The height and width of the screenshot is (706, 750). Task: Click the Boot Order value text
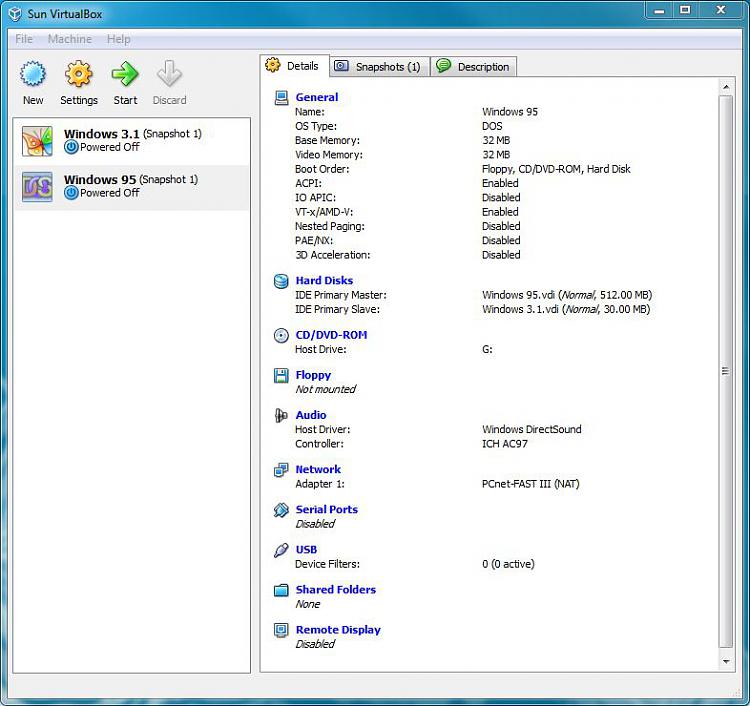click(x=556, y=169)
